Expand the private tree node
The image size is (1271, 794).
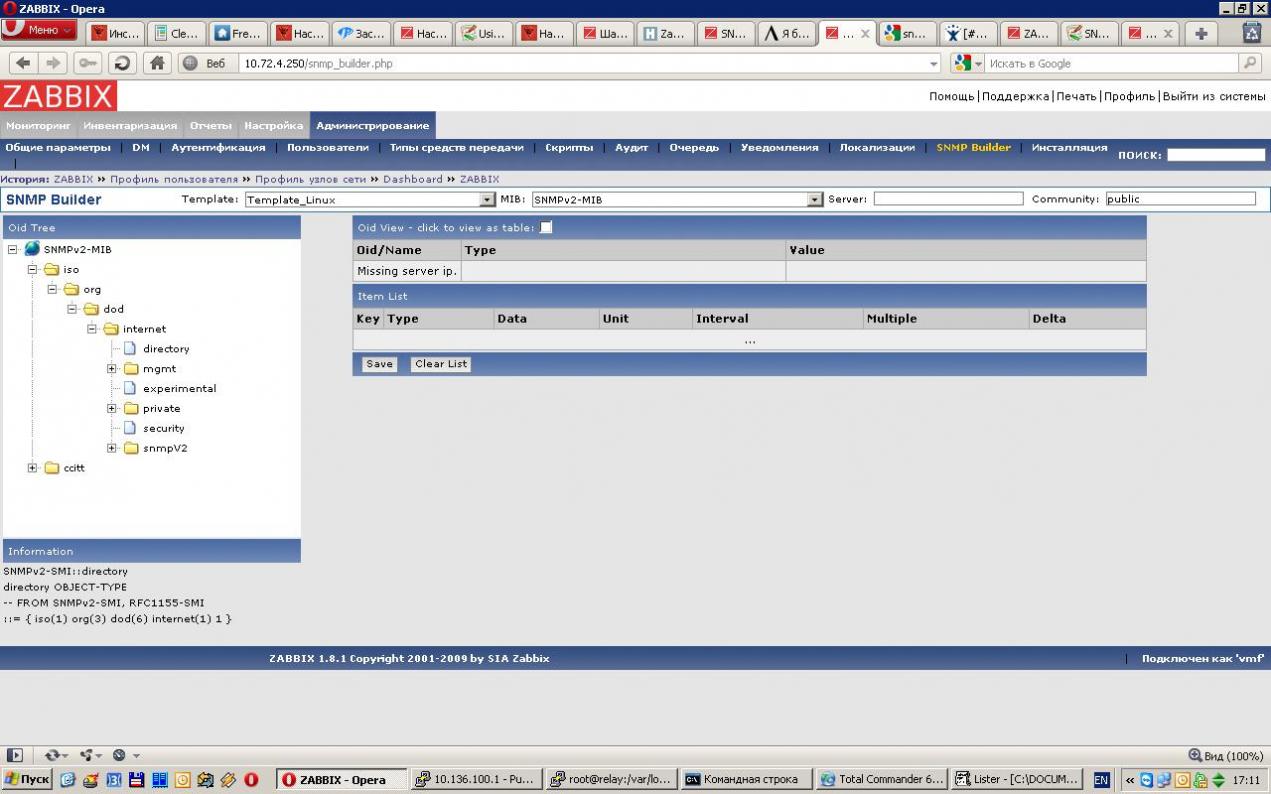click(x=113, y=408)
